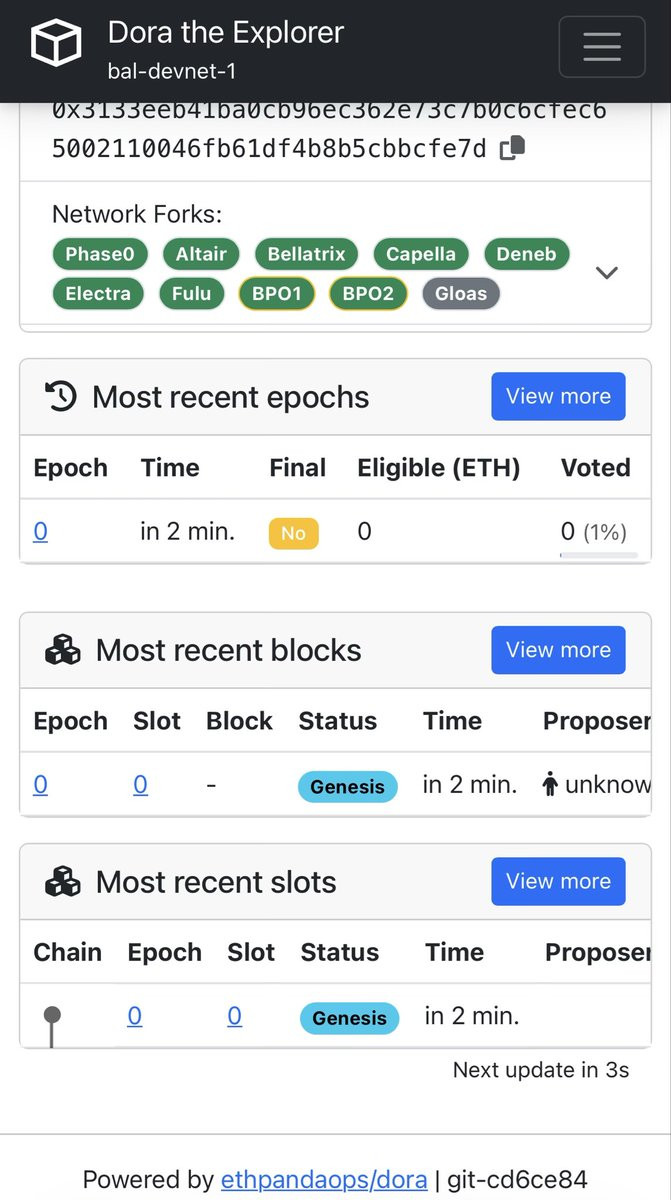671x1200 pixels.
Task: View more recent epochs
Action: [x=558, y=396]
